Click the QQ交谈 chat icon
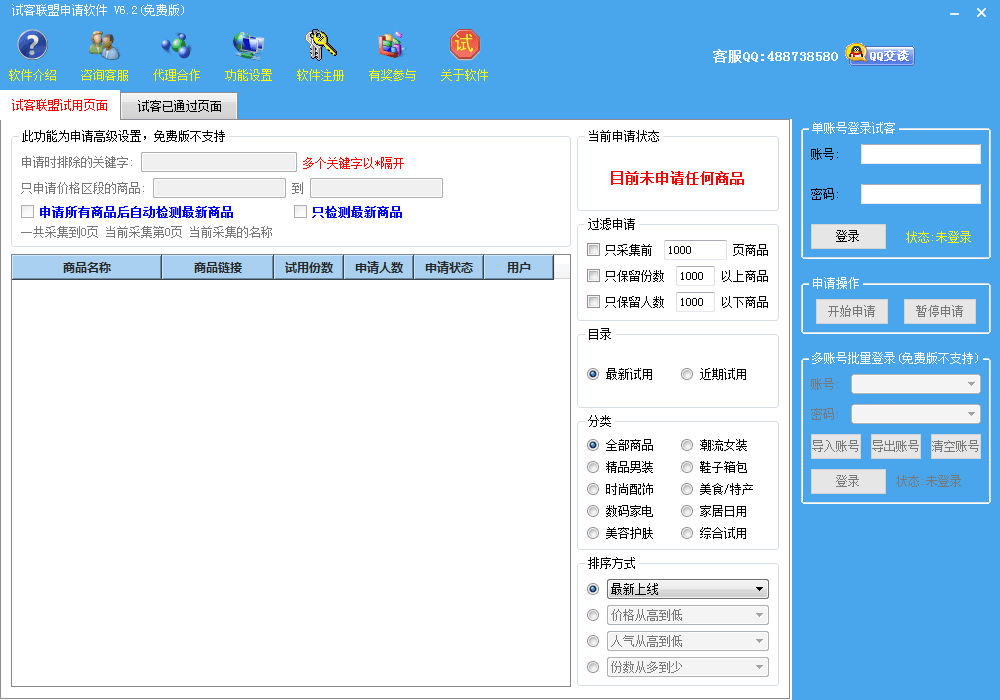1000x700 pixels. coord(880,55)
